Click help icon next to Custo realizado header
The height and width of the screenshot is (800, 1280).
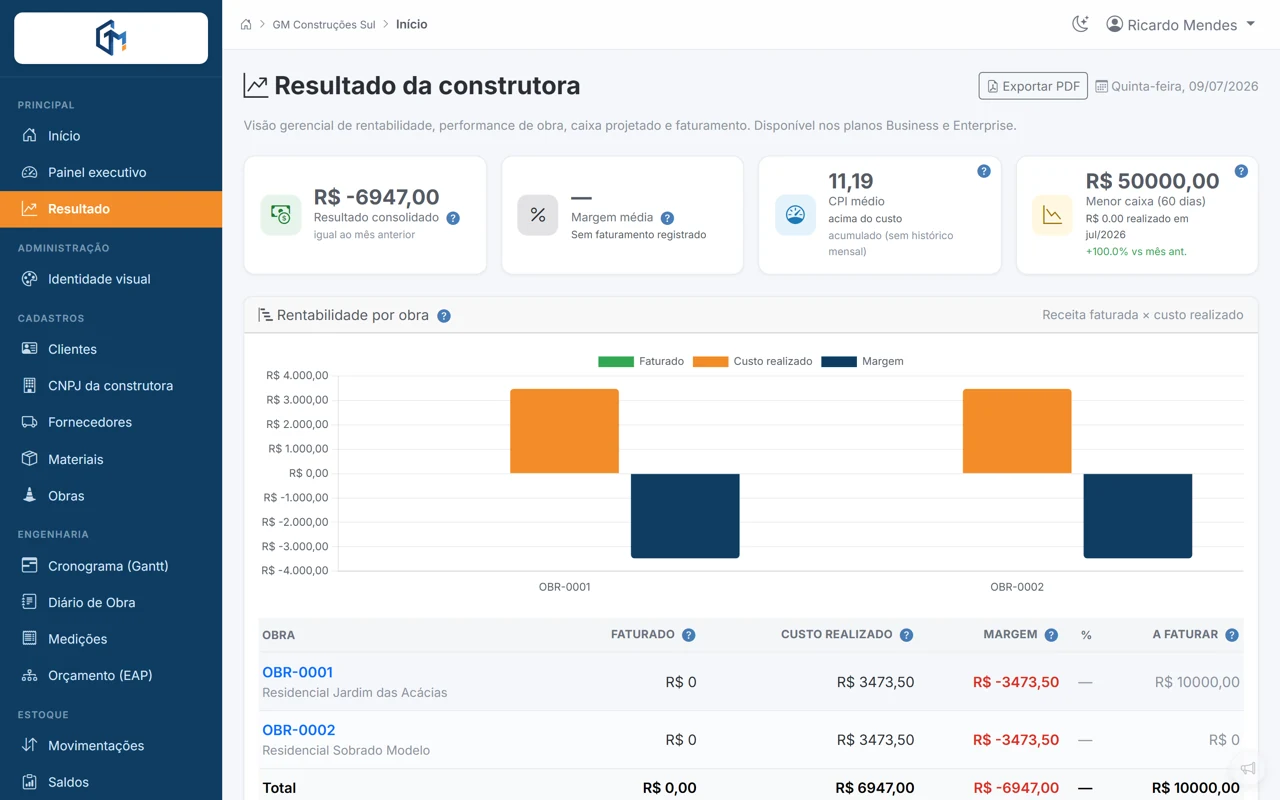[x=906, y=635]
